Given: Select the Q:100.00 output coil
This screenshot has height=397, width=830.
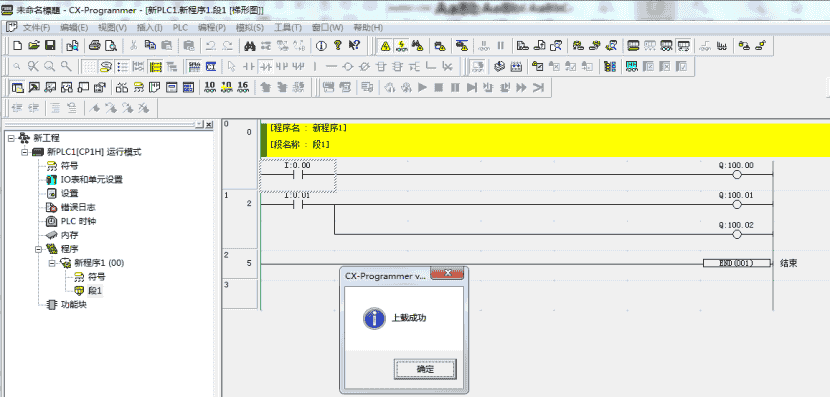Looking at the screenshot, I should pyautogui.click(x=736, y=174).
